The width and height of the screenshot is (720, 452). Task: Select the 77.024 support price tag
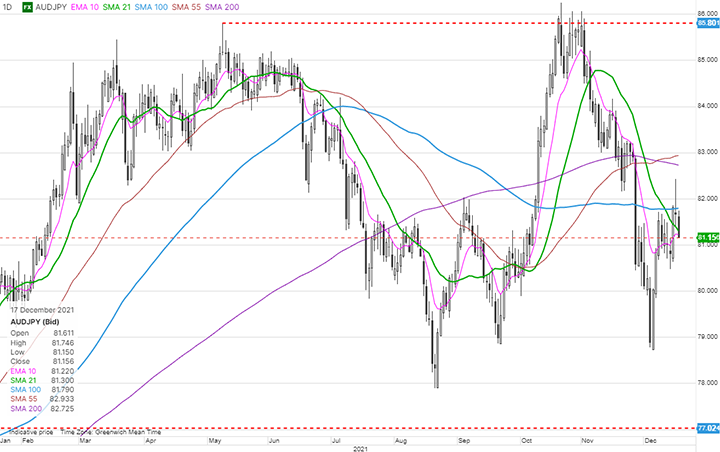(708, 428)
